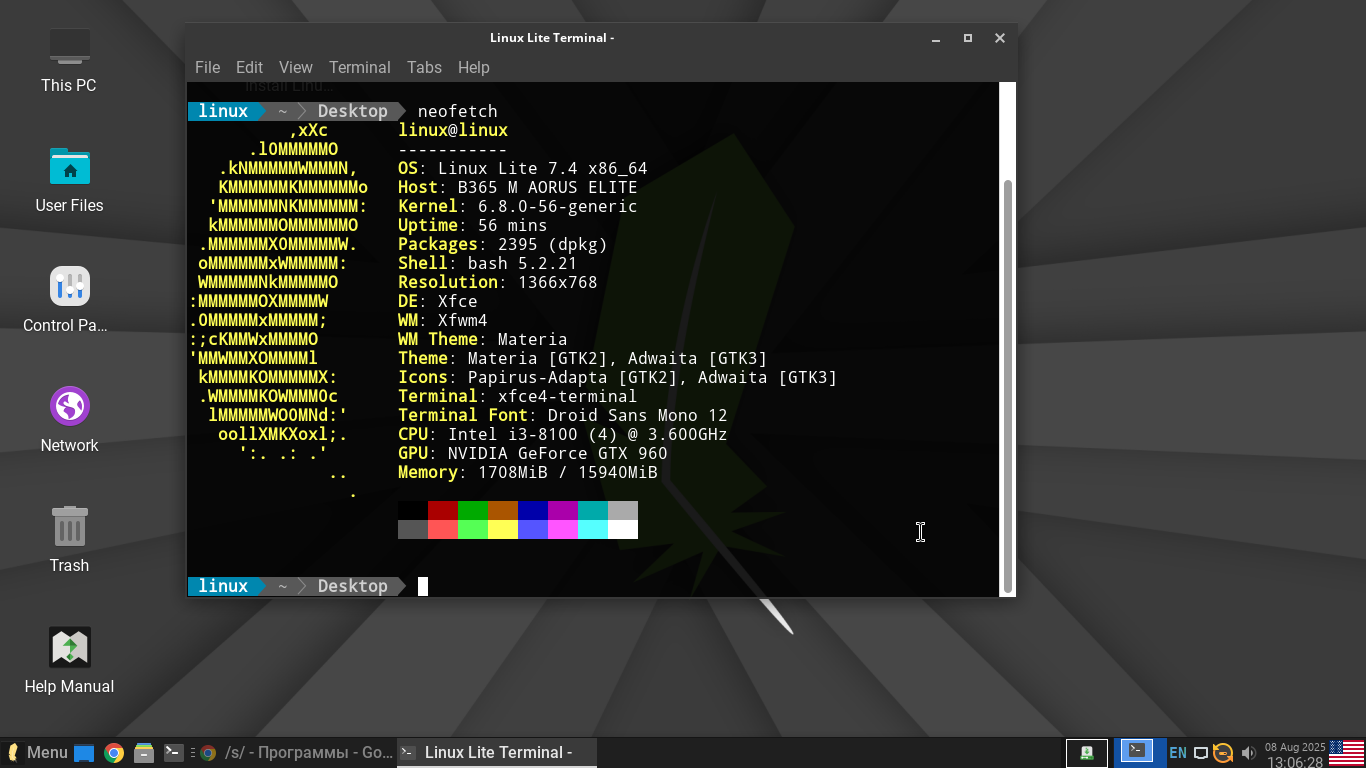The height and width of the screenshot is (768, 1366).
Task: Open the Linux Lite Menu button
Action: point(37,753)
